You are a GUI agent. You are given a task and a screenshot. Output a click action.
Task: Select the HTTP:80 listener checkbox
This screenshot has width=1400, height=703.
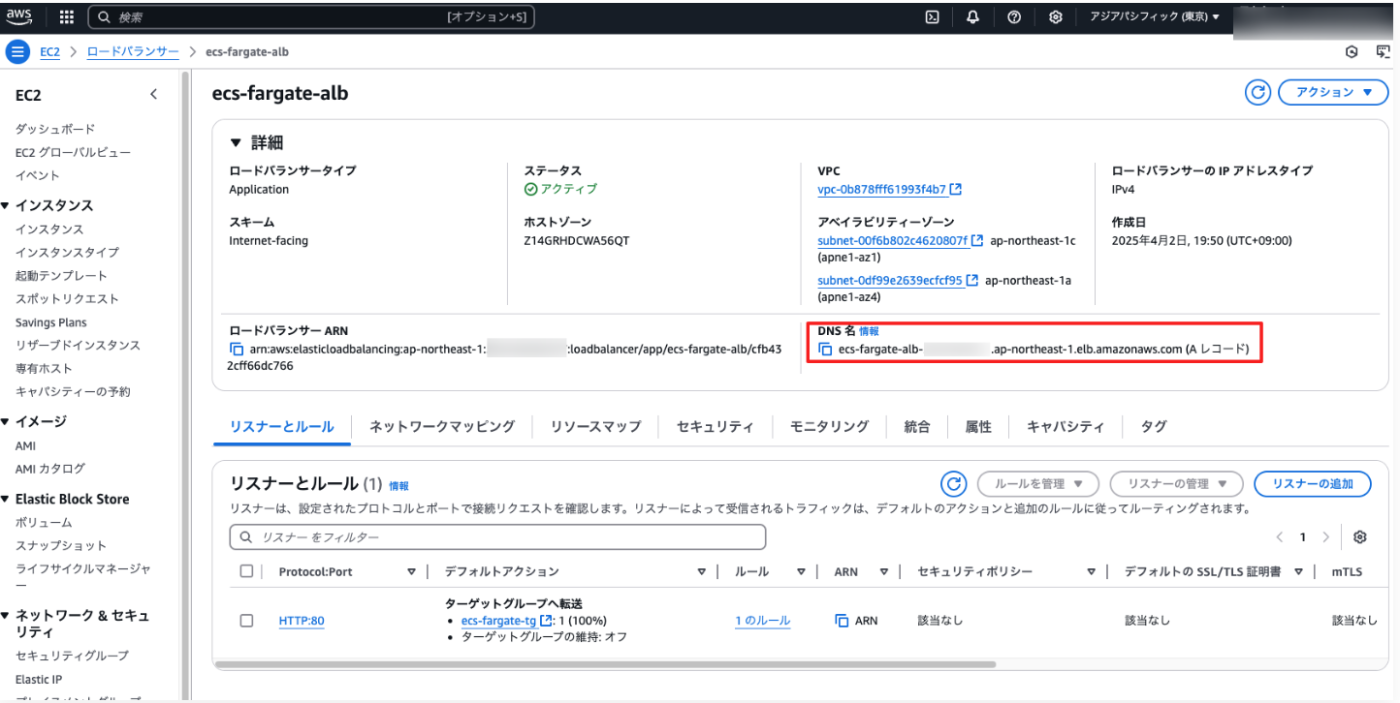tap(246, 621)
